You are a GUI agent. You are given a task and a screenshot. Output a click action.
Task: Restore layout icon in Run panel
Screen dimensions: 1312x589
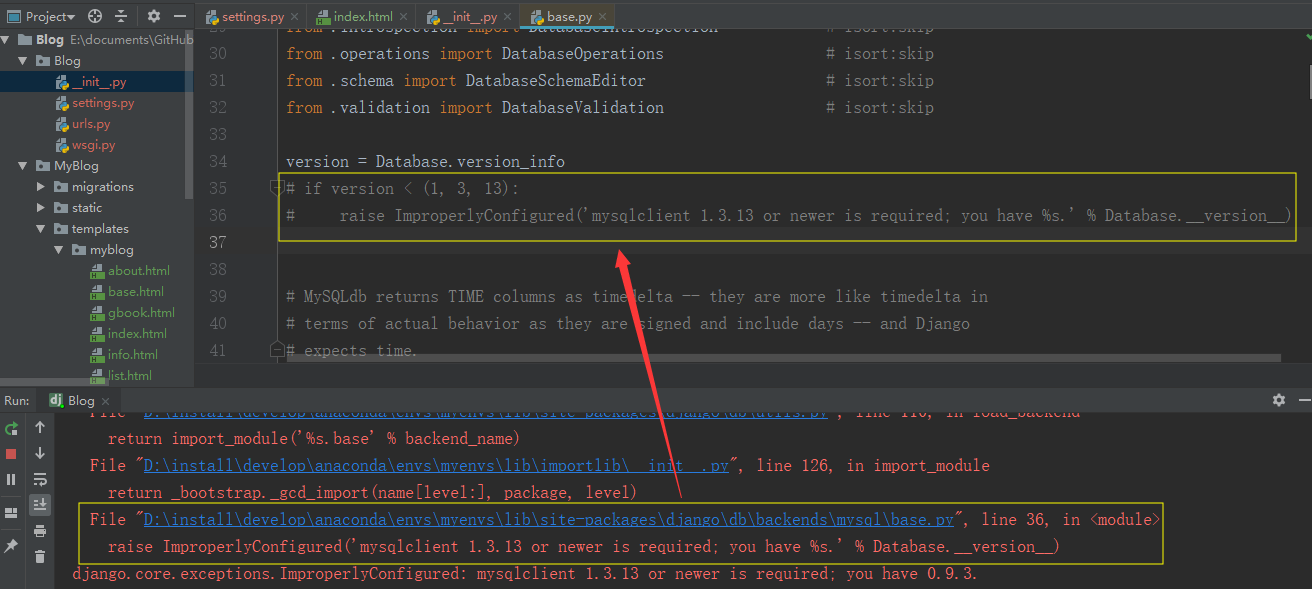click(x=12, y=512)
